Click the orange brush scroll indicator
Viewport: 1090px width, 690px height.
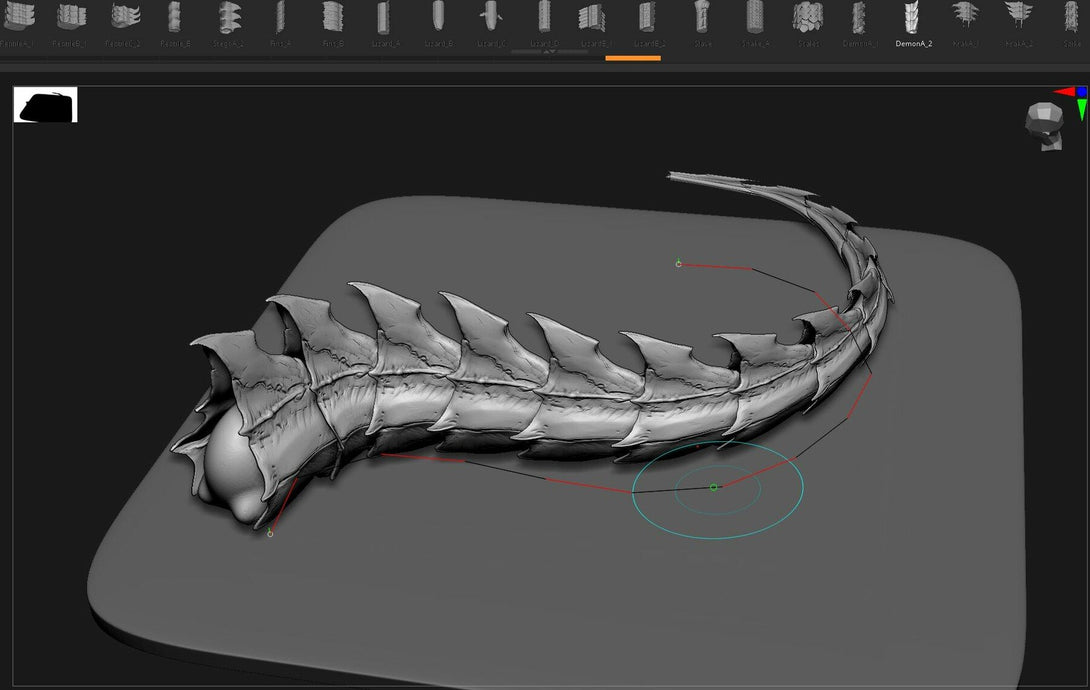[x=633, y=58]
